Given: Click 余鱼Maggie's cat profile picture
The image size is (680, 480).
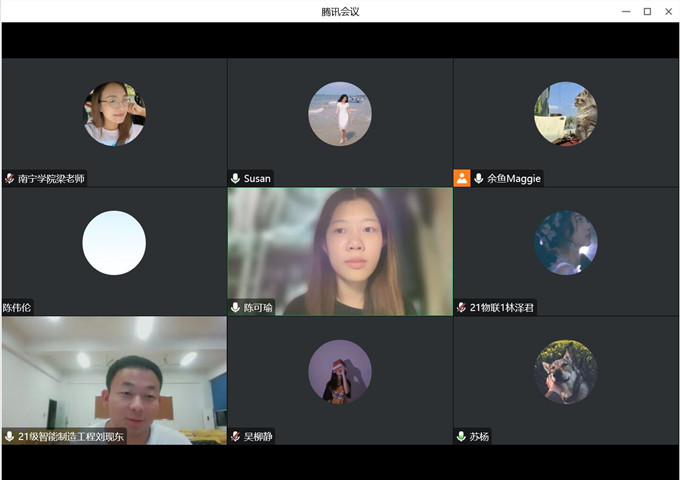Looking at the screenshot, I should [566, 113].
